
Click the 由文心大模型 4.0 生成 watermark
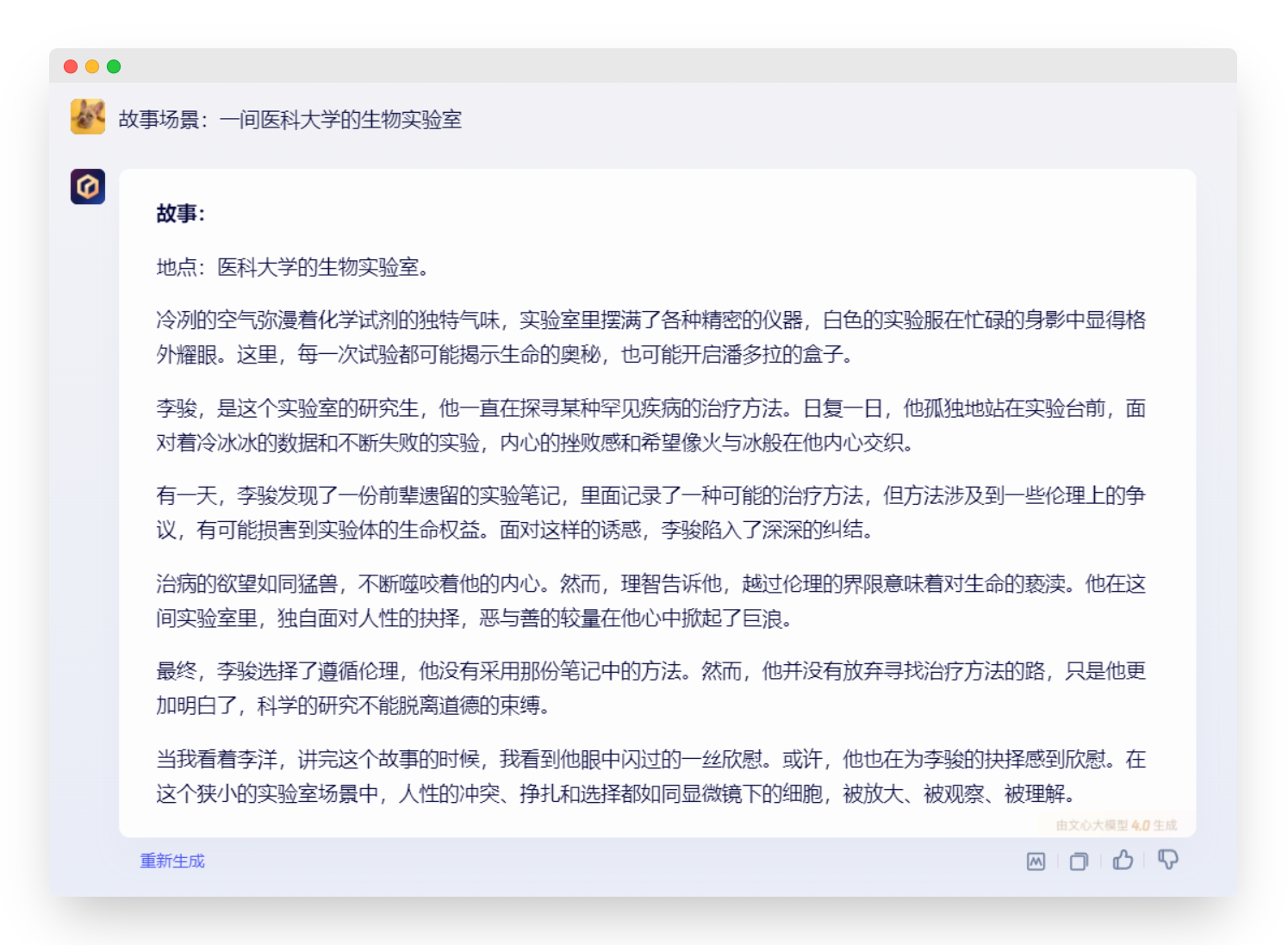coord(1116,825)
